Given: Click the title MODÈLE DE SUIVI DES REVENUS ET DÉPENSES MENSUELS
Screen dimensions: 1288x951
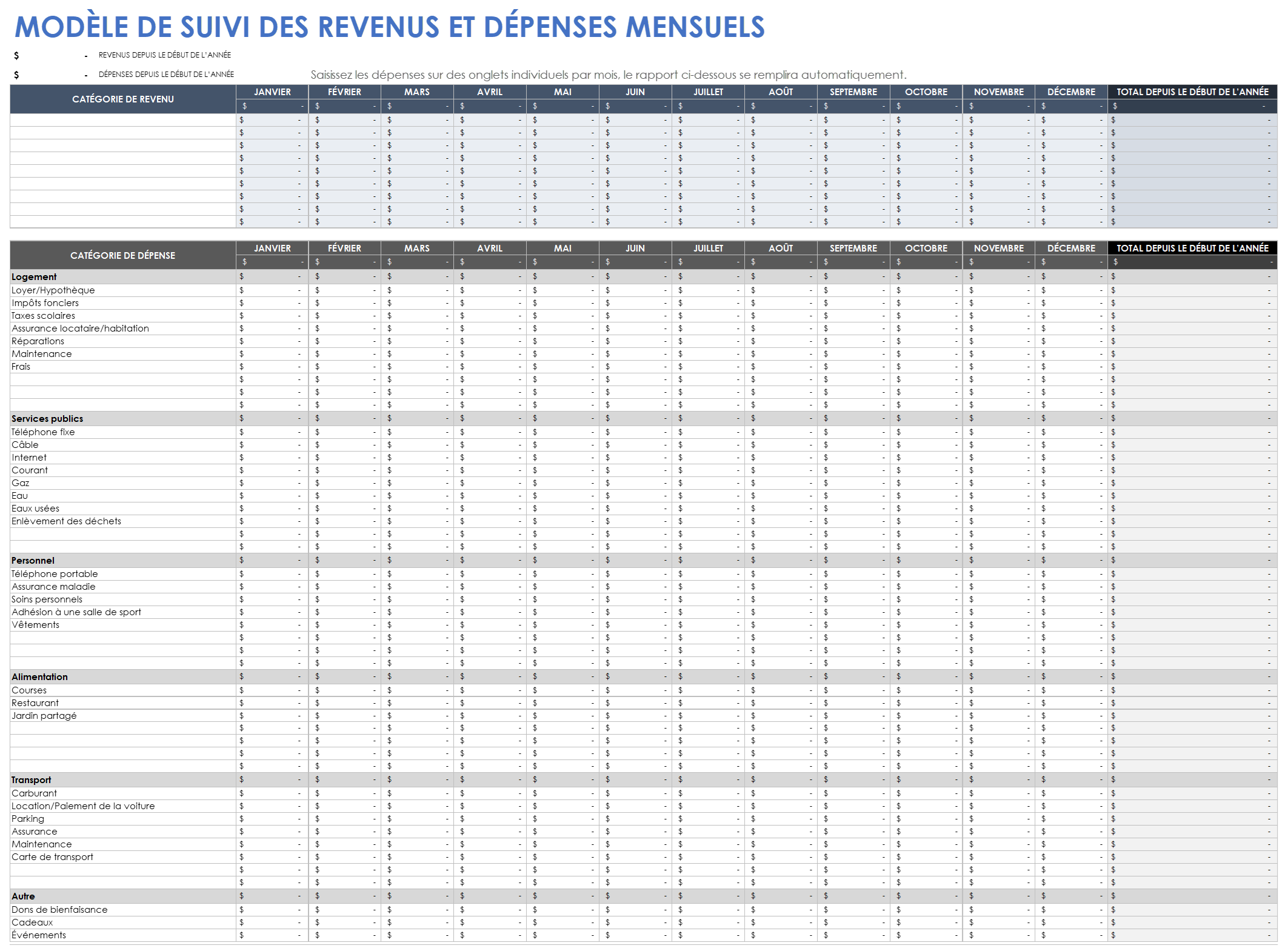Looking at the screenshot, I should pyautogui.click(x=389, y=27).
